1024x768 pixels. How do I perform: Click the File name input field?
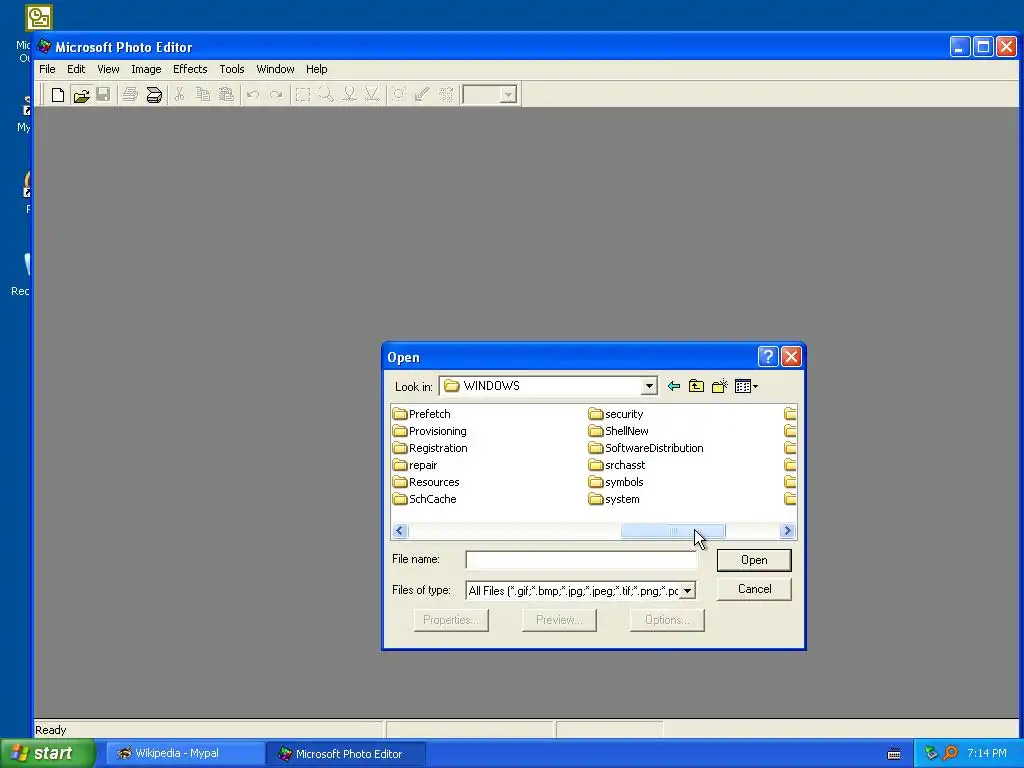pos(581,560)
